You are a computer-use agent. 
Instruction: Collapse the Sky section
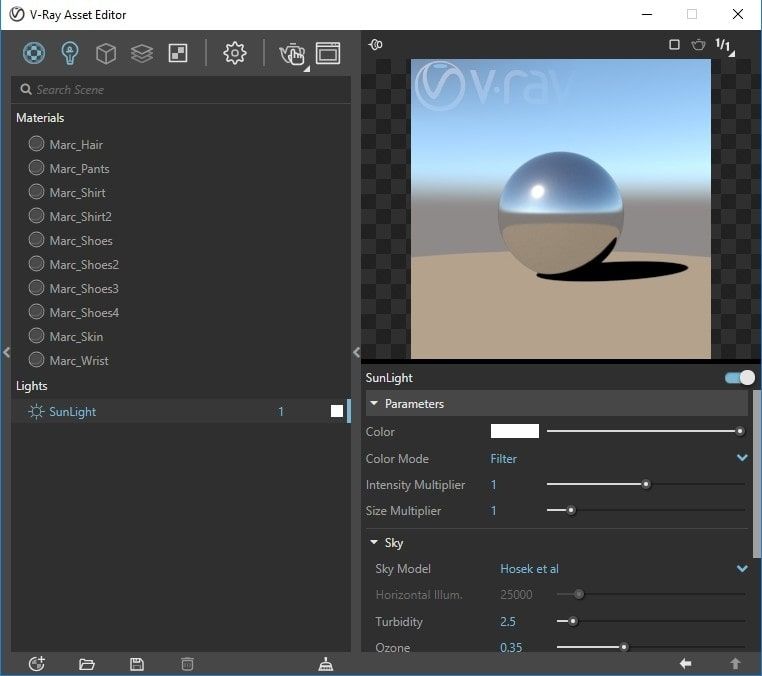pos(374,542)
